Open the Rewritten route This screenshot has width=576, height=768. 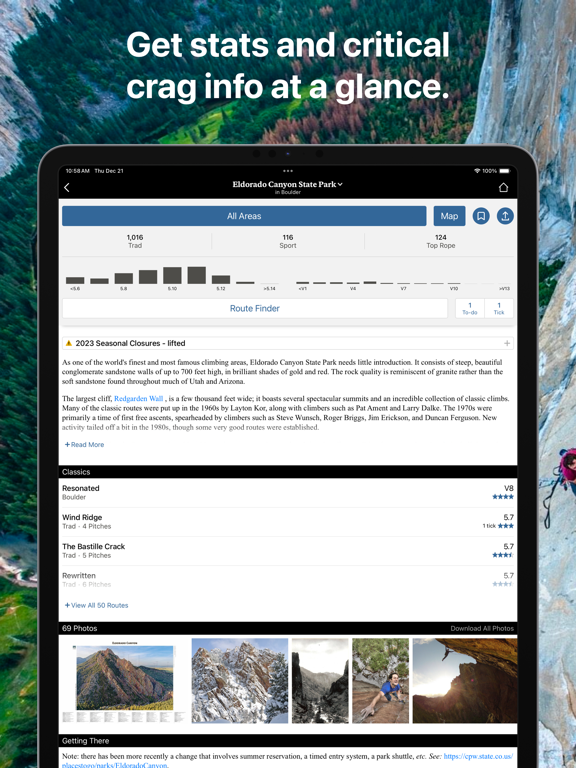[x=288, y=579]
